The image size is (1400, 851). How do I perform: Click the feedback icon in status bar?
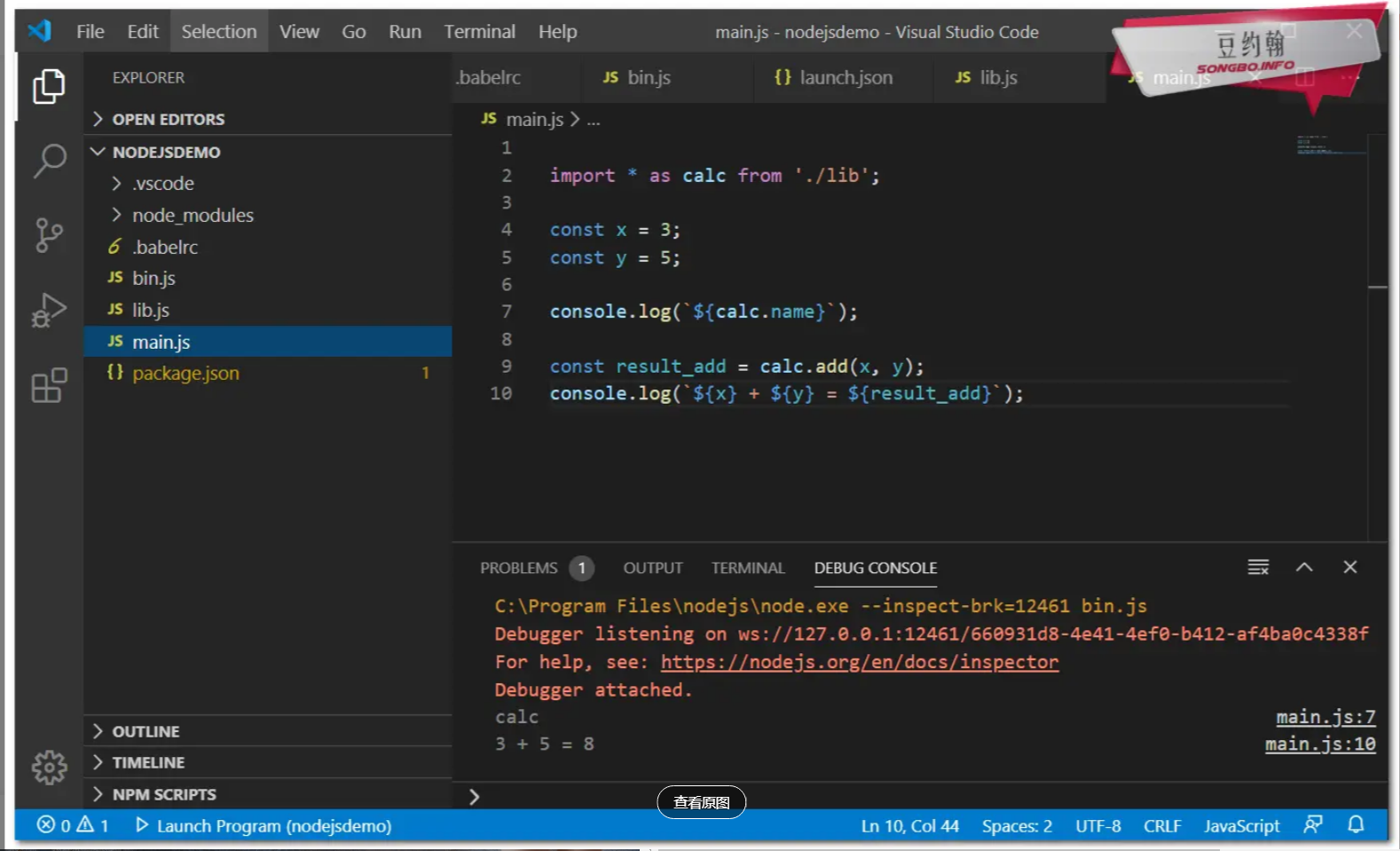click(x=1313, y=825)
